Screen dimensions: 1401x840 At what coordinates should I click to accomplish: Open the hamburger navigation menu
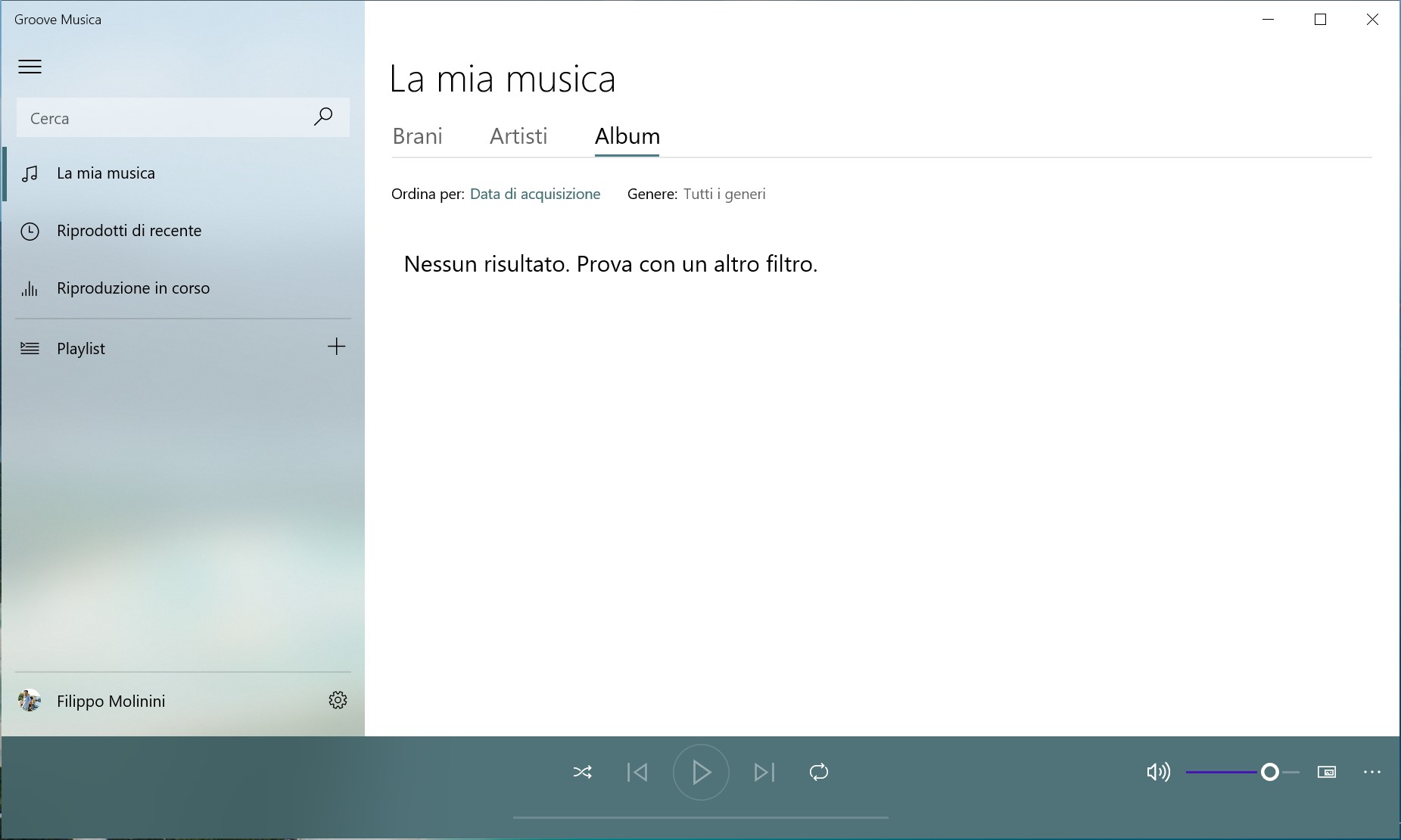[x=30, y=67]
